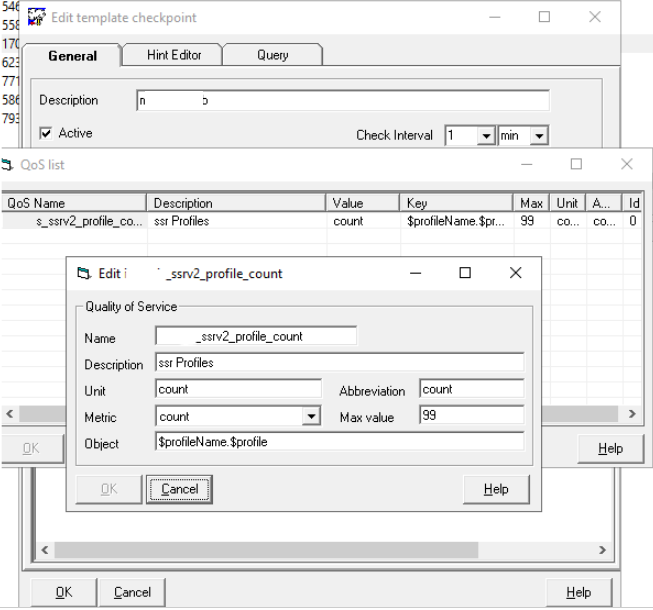This screenshot has width=653, height=610.
Task: Expand the Metric count dropdown
Action: tap(311, 417)
